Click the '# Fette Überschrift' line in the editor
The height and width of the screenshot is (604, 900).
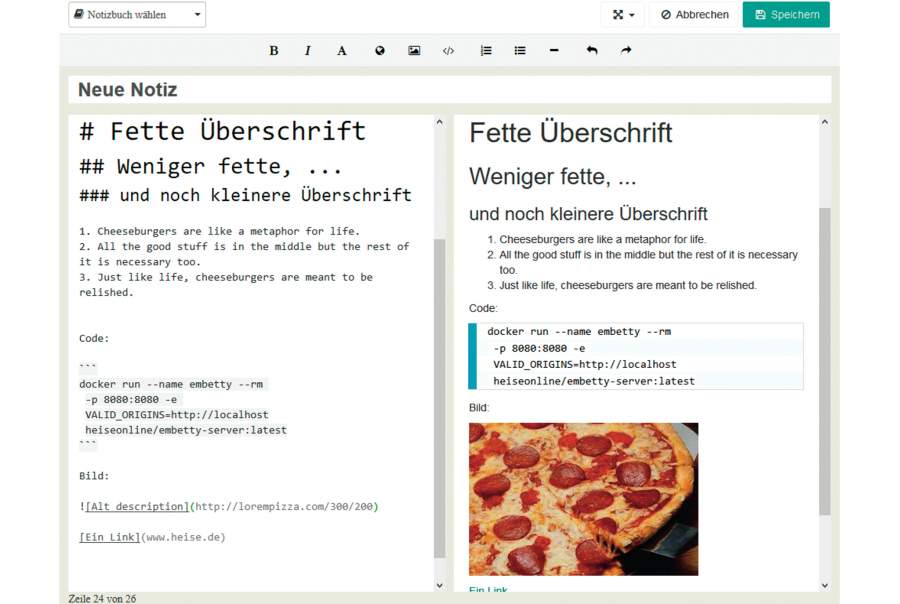[223, 131]
